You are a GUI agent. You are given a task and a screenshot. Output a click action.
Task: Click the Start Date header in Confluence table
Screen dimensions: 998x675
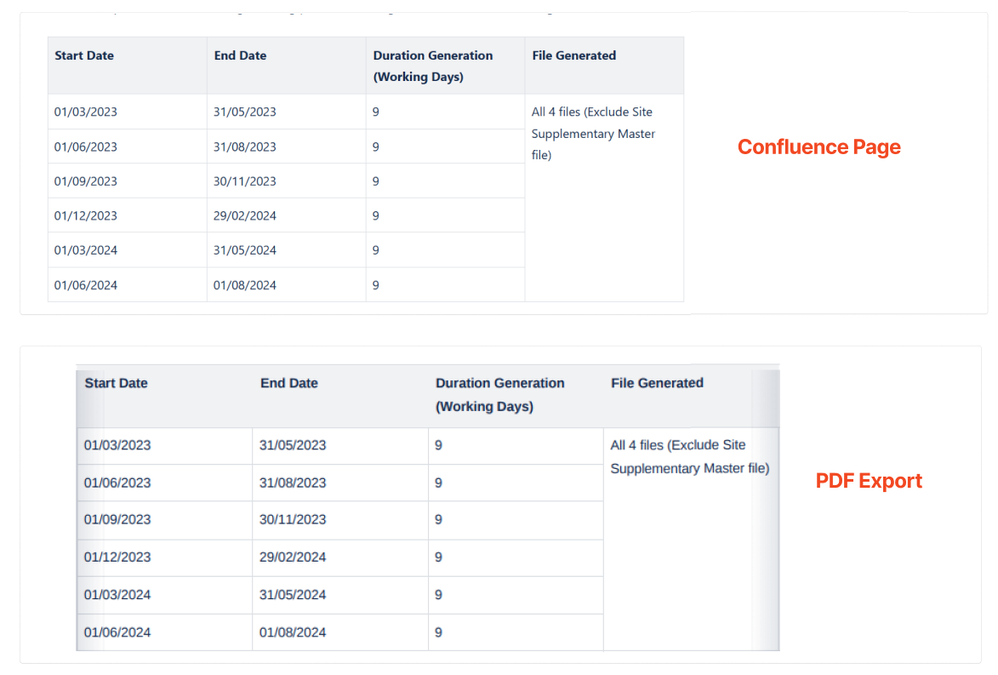[x=127, y=66]
